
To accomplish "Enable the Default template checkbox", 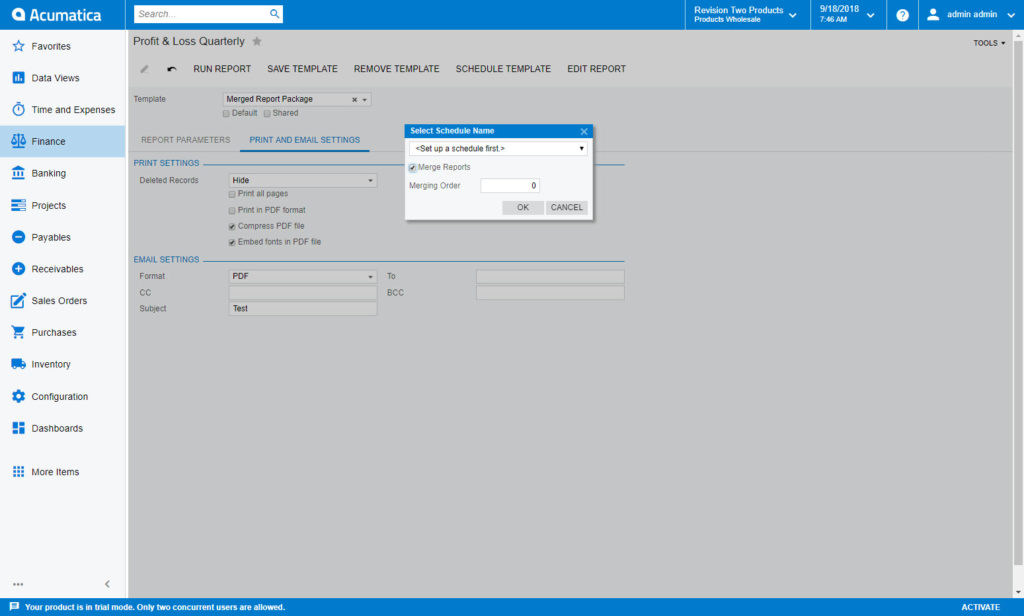I will 225,113.
